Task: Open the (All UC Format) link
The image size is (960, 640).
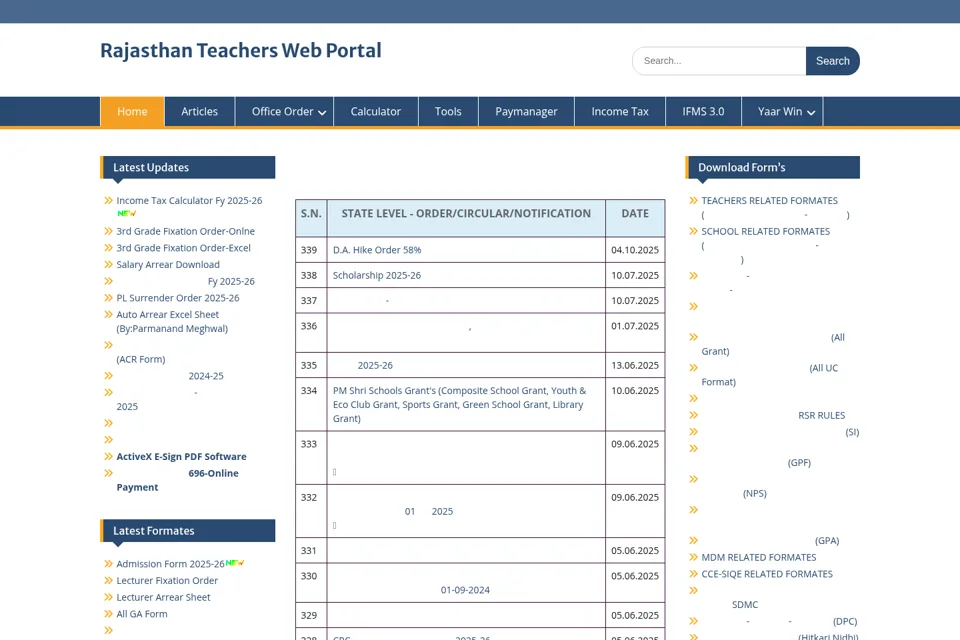Action: point(770,375)
